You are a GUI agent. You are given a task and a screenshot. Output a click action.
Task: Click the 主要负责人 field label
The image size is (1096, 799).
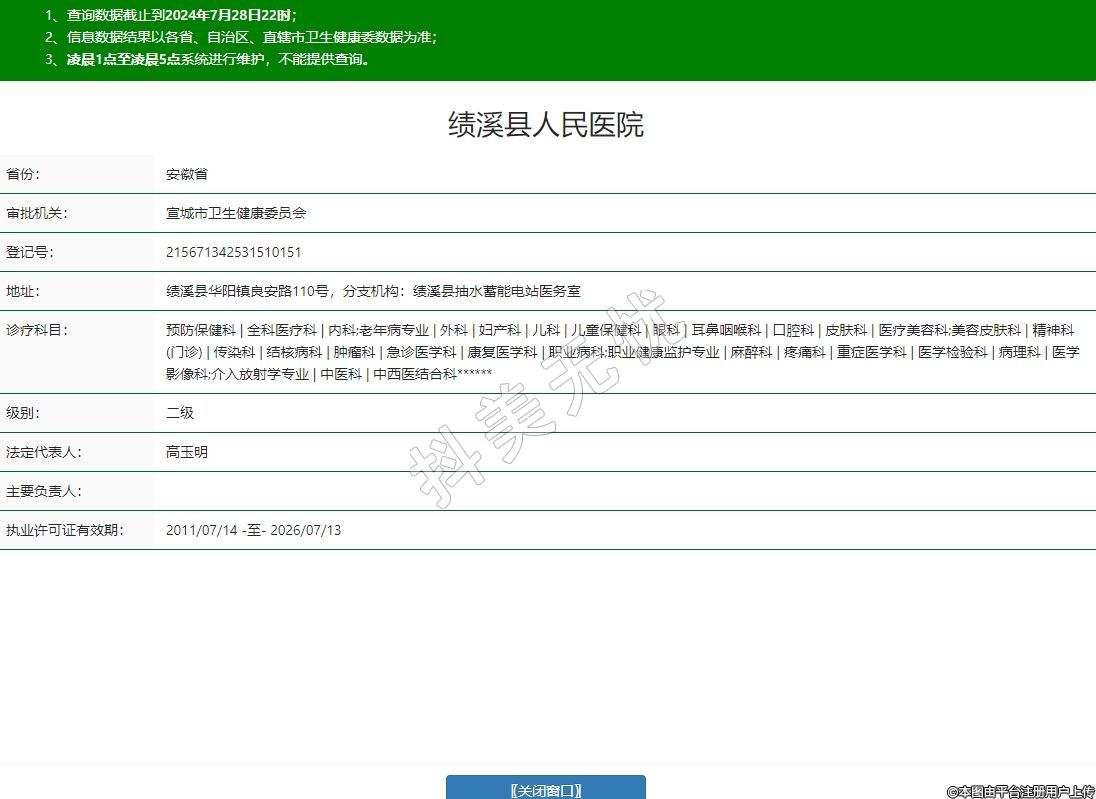click(x=43, y=491)
